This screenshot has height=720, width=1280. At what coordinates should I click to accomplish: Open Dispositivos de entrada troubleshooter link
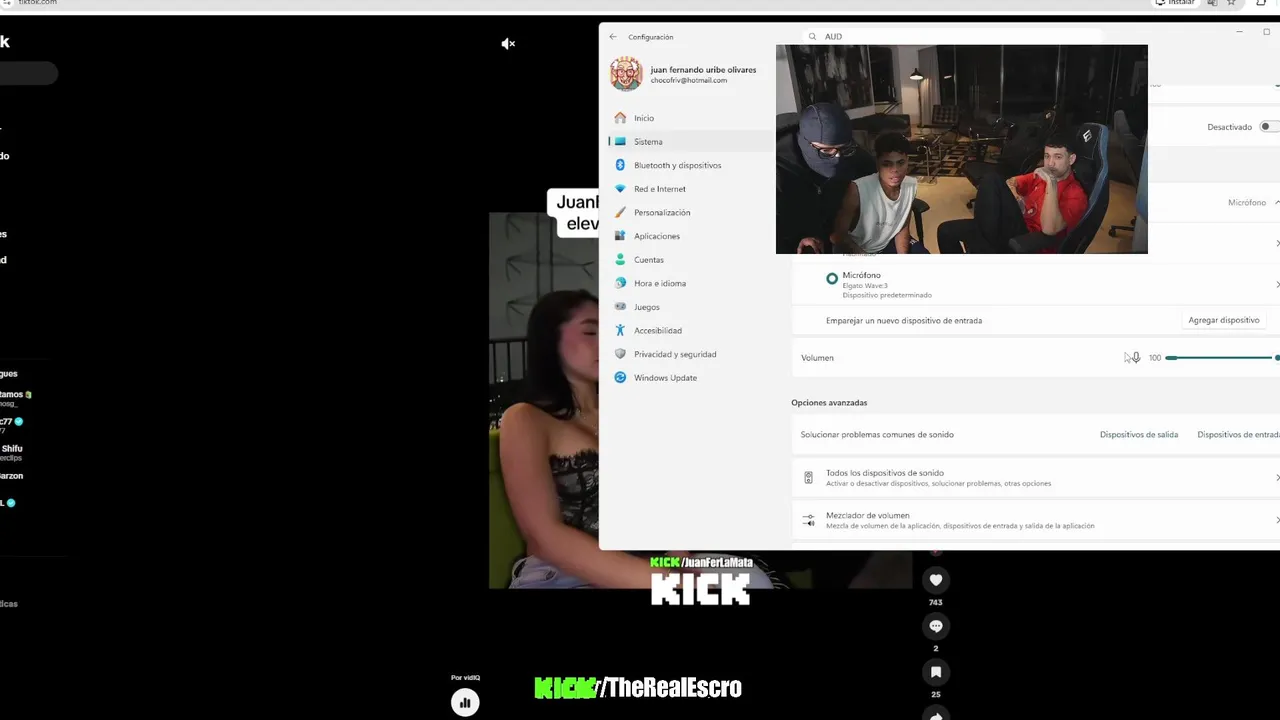pos(1238,435)
